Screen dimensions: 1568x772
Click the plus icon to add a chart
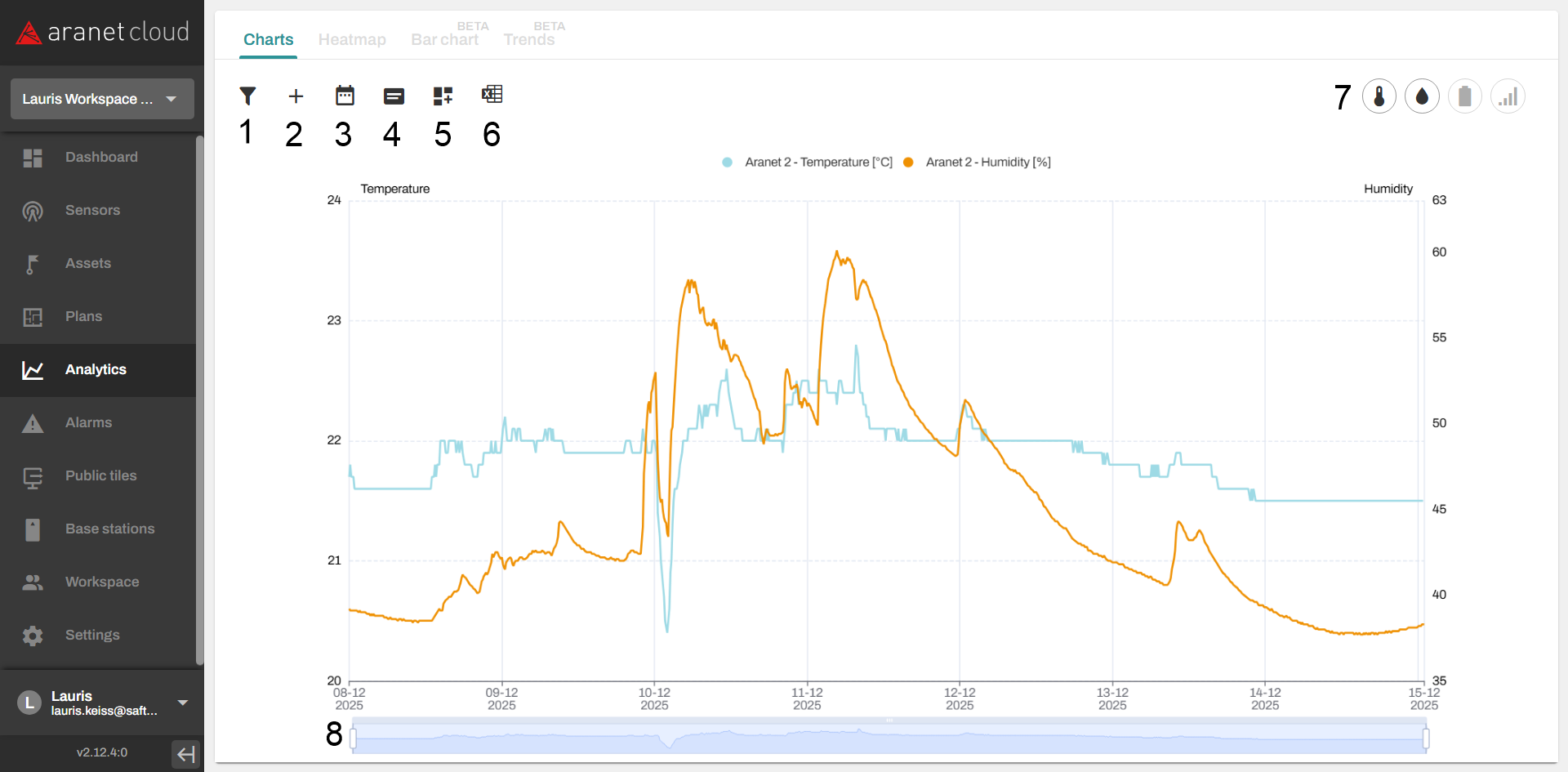tap(296, 96)
